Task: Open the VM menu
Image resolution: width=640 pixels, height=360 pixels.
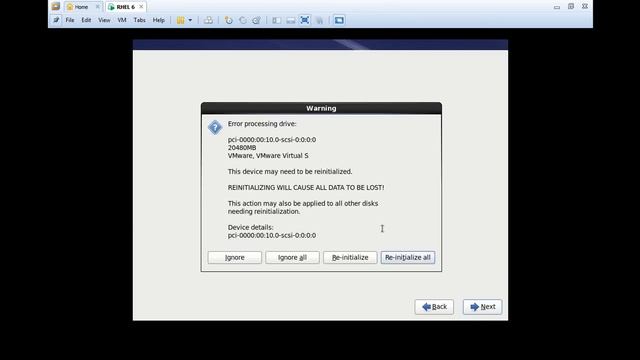Action: (122, 20)
